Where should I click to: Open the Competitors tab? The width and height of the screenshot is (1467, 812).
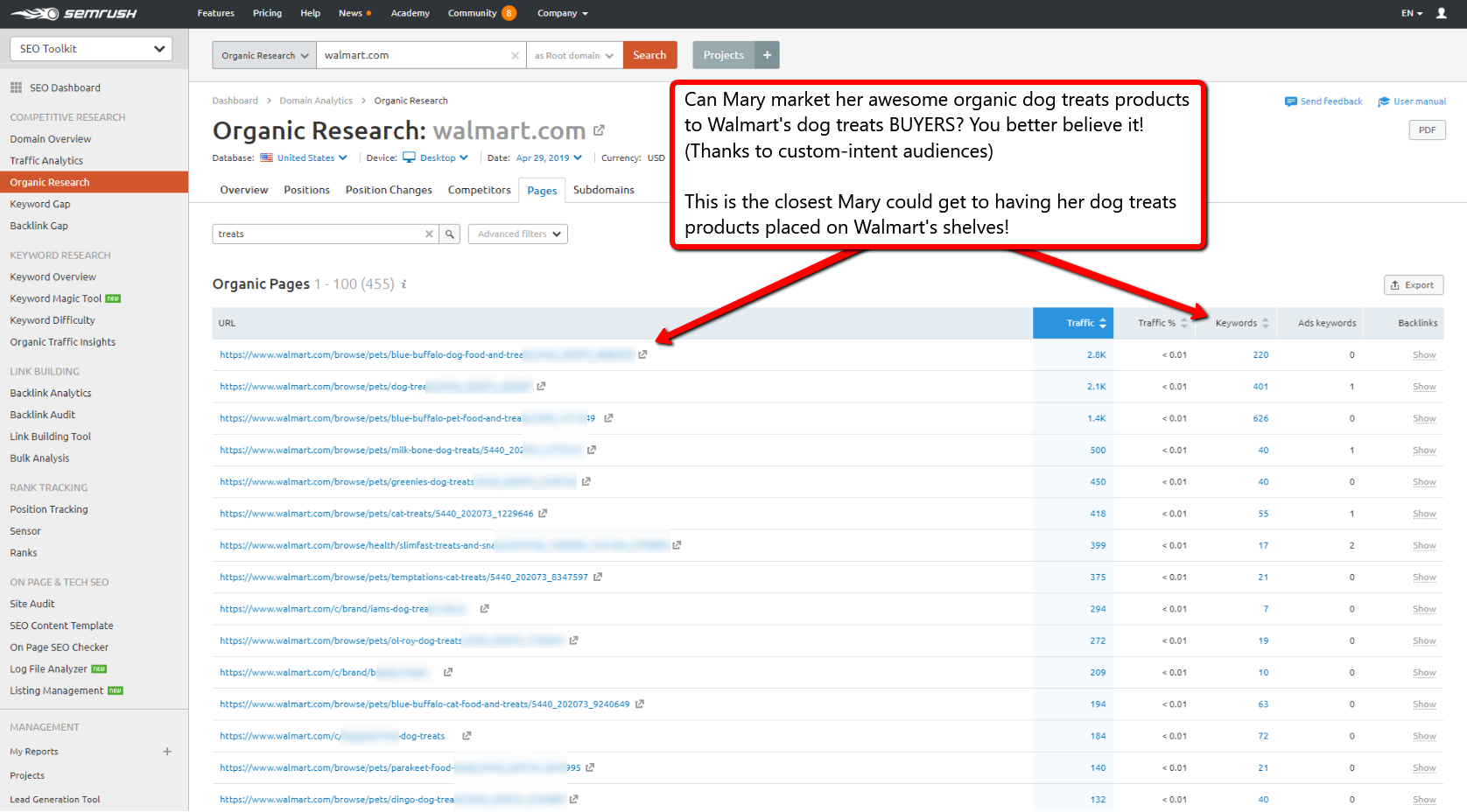[x=479, y=190]
